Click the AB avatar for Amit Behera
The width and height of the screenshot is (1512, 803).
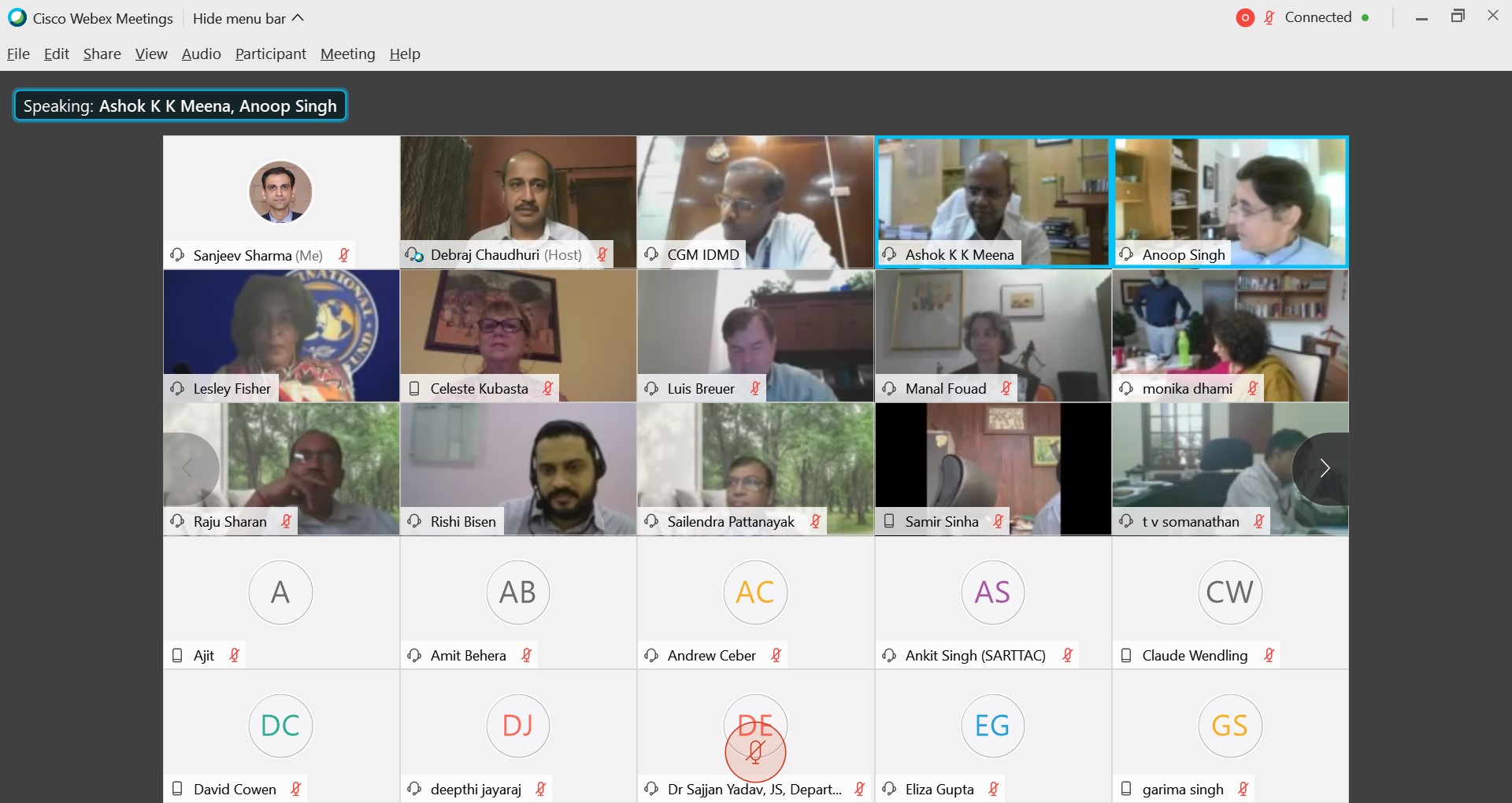[517, 592]
